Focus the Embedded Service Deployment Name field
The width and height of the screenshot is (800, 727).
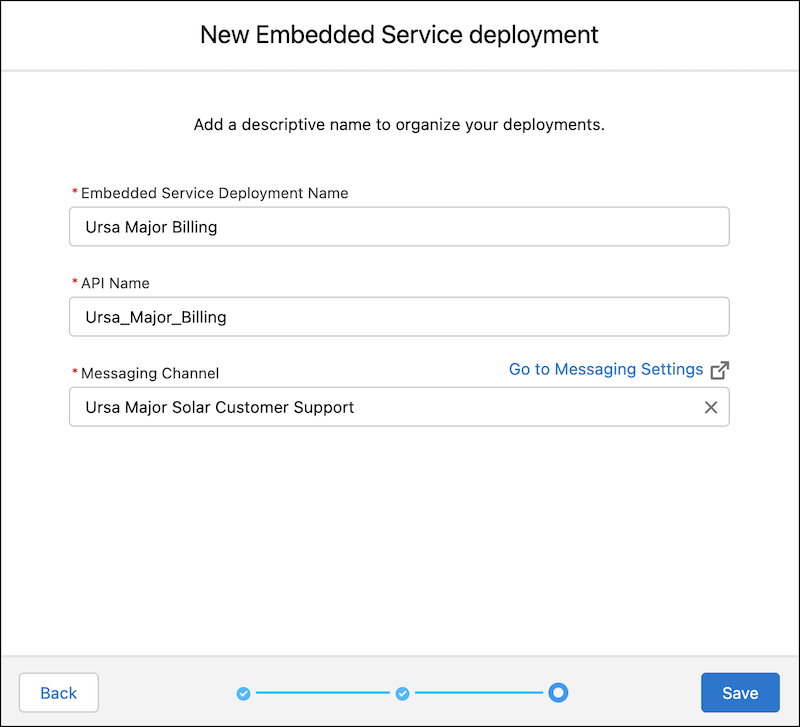click(x=398, y=227)
